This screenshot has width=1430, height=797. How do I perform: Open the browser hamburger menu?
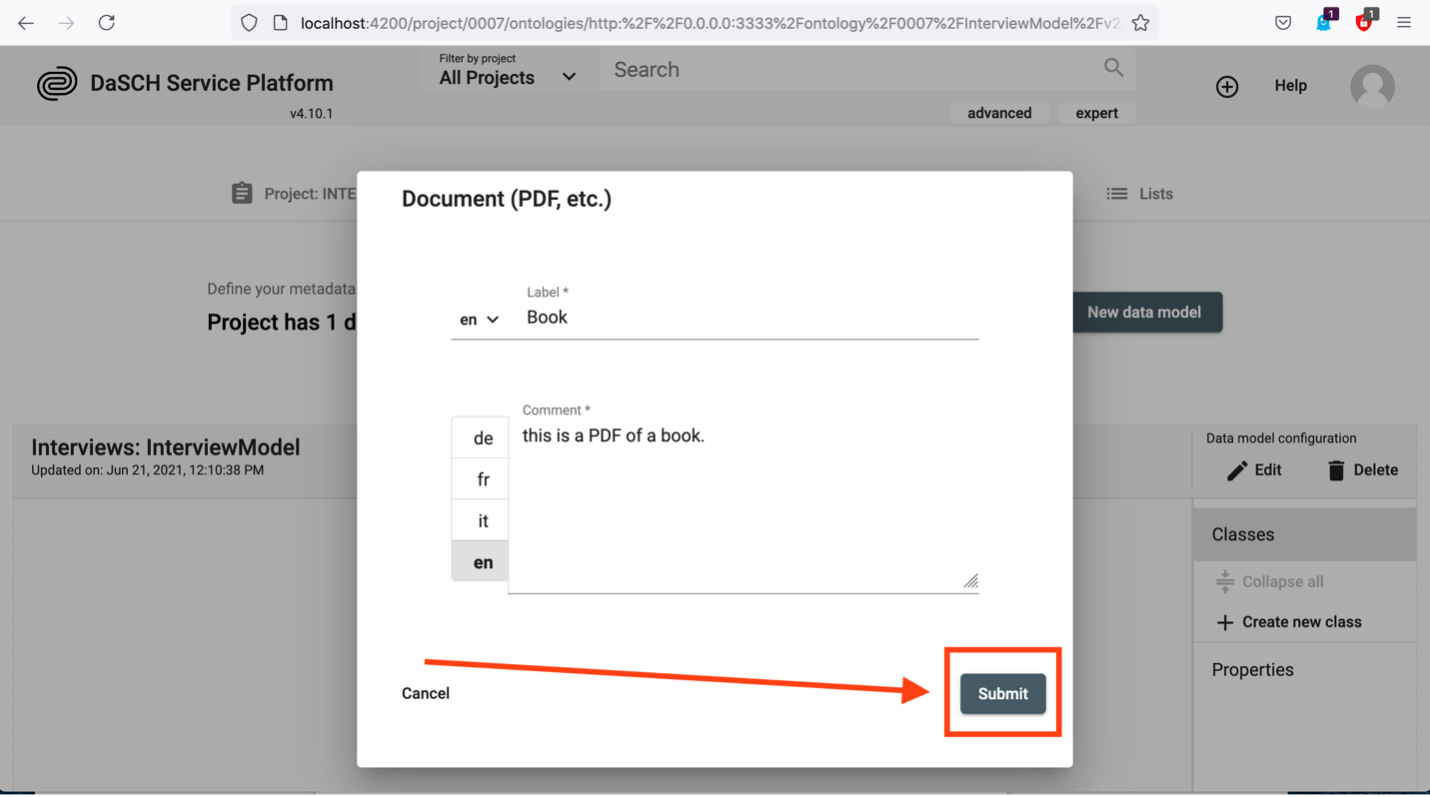pos(1404,23)
